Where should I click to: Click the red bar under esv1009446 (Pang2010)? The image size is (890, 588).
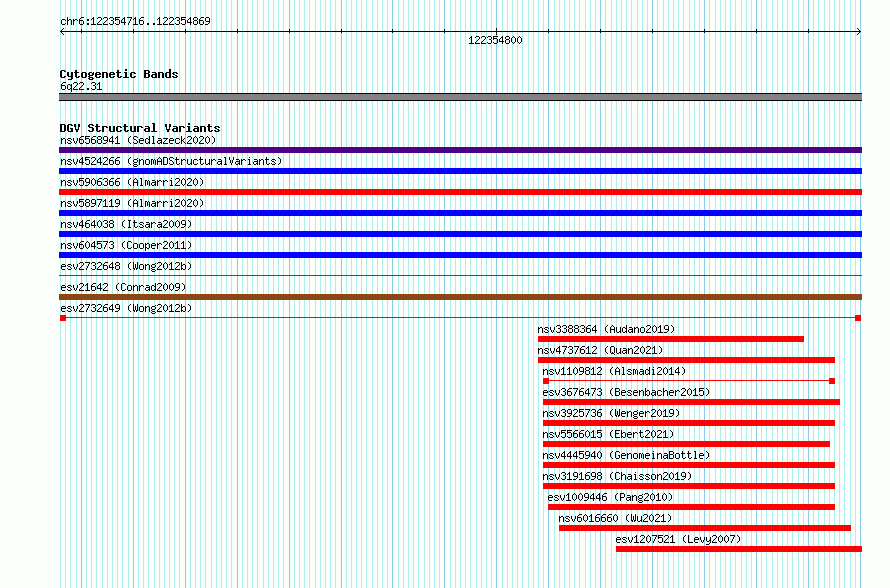click(x=691, y=507)
